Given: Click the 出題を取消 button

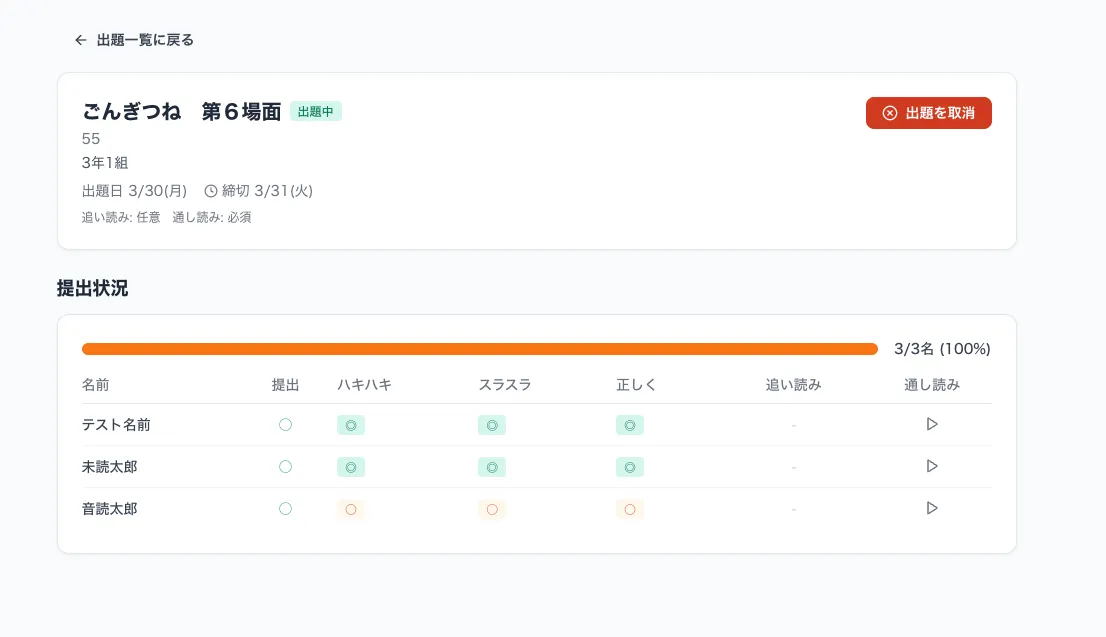Looking at the screenshot, I should (x=928, y=113).
